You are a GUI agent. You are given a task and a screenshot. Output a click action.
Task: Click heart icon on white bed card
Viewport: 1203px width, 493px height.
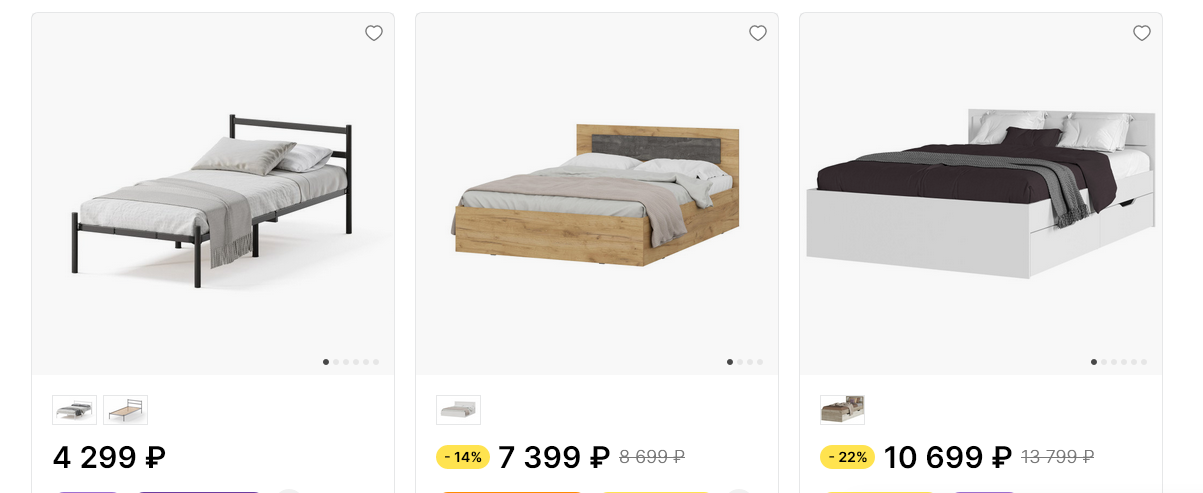coord(1142,33)
